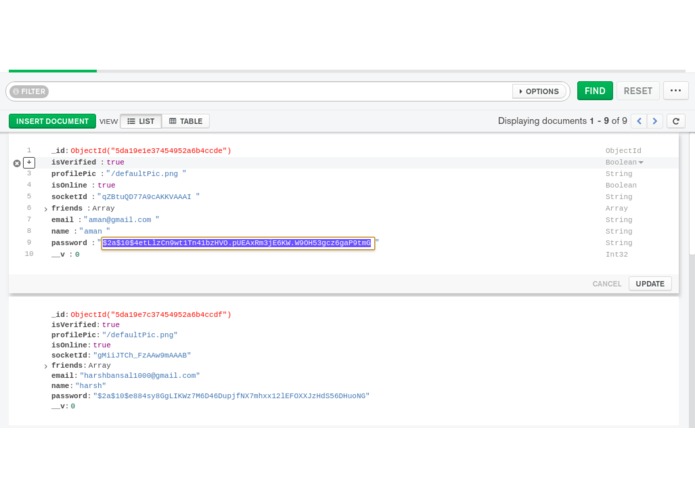695x494 pixels.
Task: Click socketId gMiiJTCh_FzAAw9mAAAB
Action: 142,355
